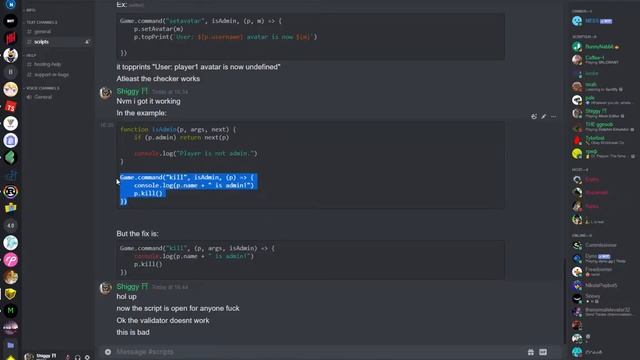640x360 pixels.
Task: Open gray 4.0 server icon
Action: (x=11, y=225)
